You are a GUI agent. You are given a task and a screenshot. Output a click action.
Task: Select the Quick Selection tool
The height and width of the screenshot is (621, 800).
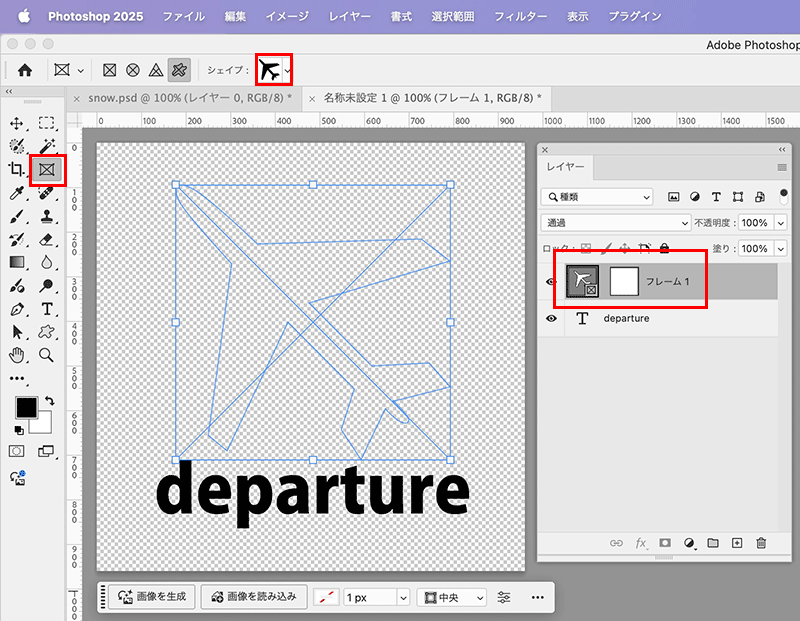pyautogui.click(x=16, y=146)
